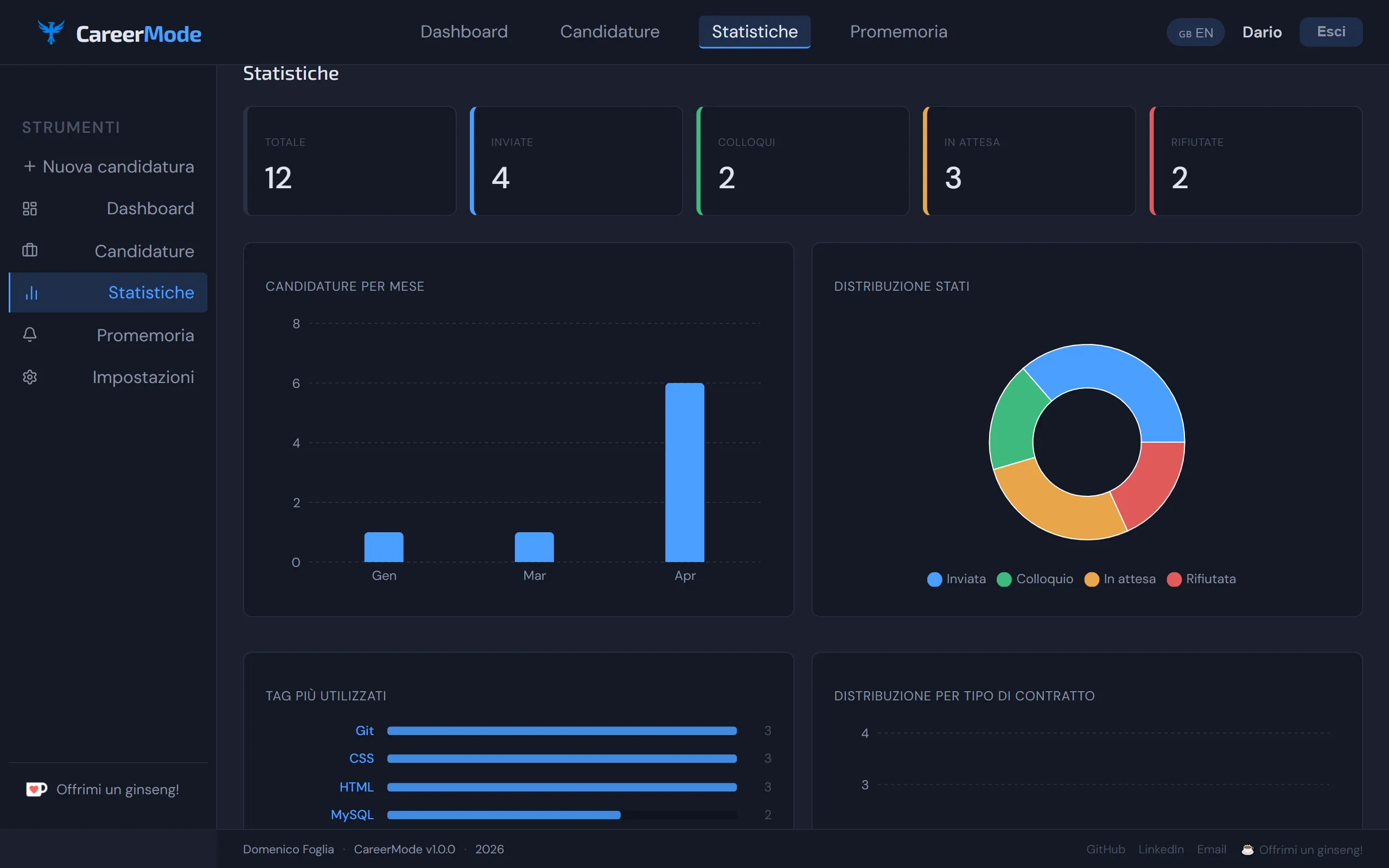Open the Promemoria tab in top navigation

coord(899,31)
